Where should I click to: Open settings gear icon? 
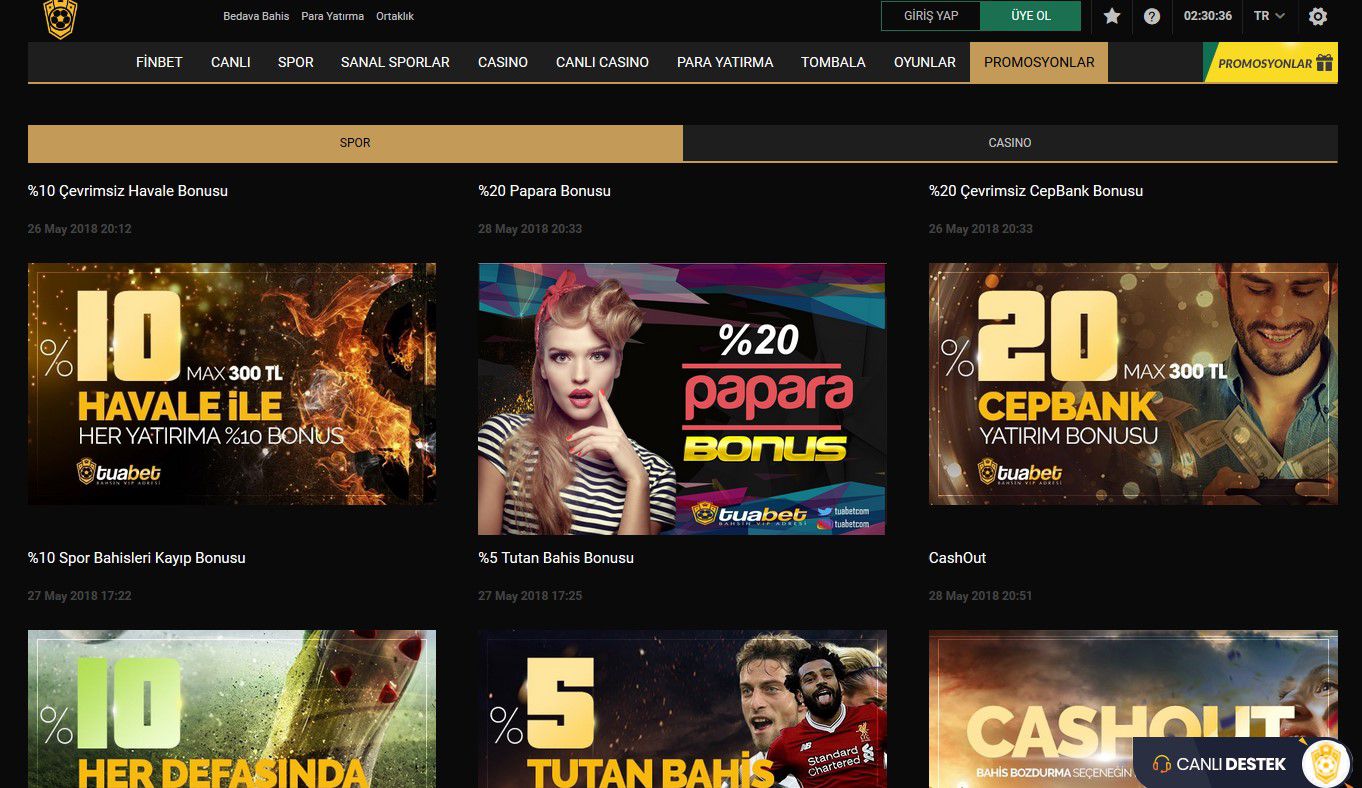pos(1318,16)
